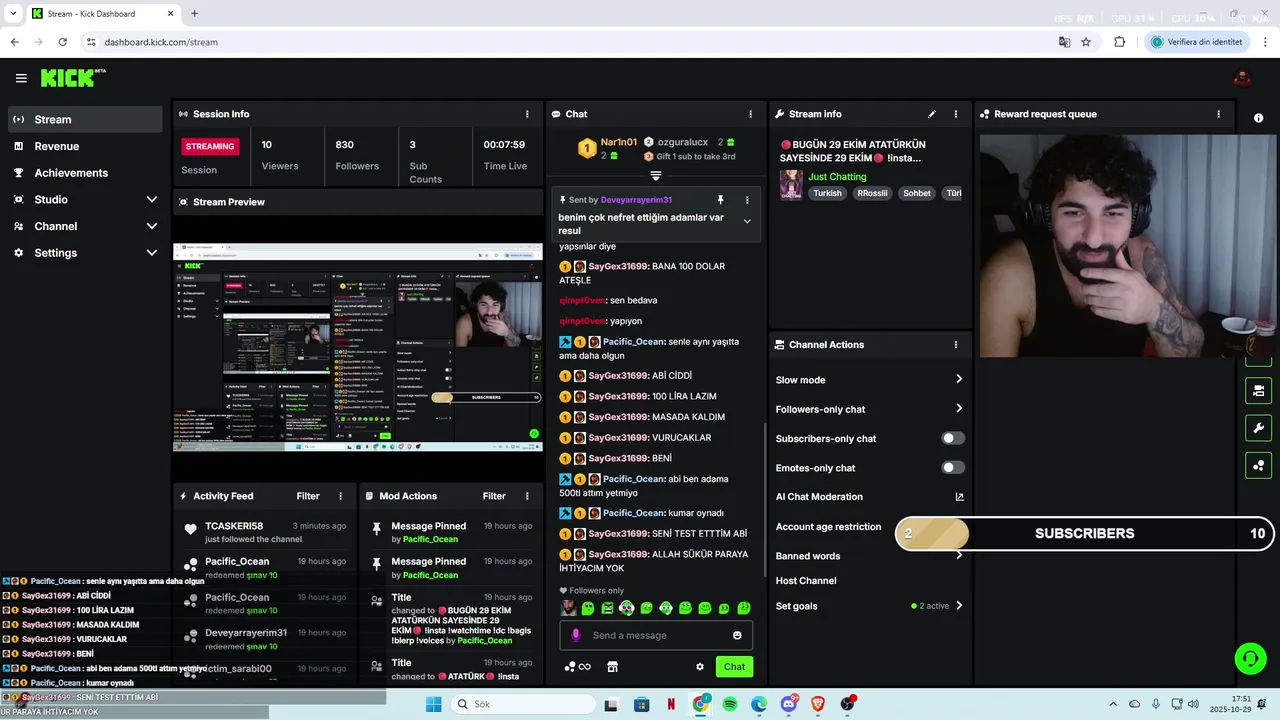Open Reward request queue options menu

[x=1218, y=114]
